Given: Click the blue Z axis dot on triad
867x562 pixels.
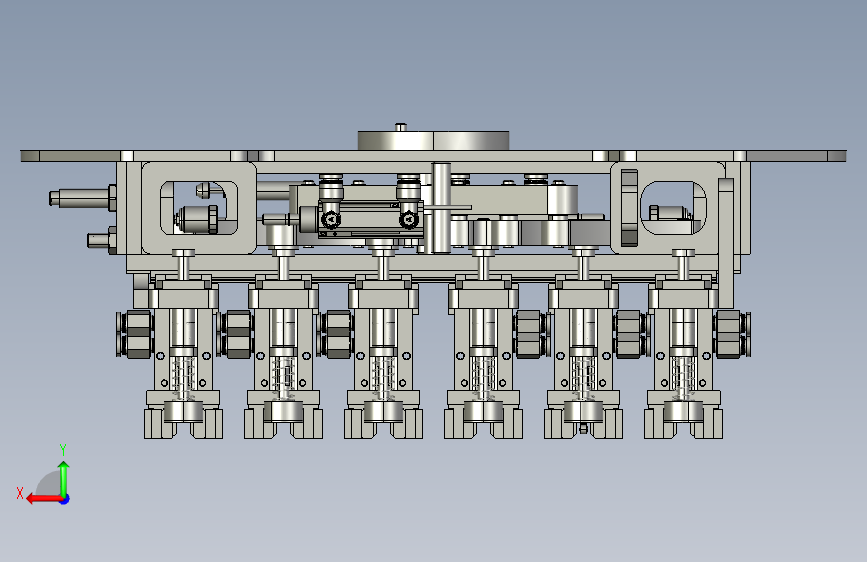Looking at the screenshot, I should pos(65,499).
